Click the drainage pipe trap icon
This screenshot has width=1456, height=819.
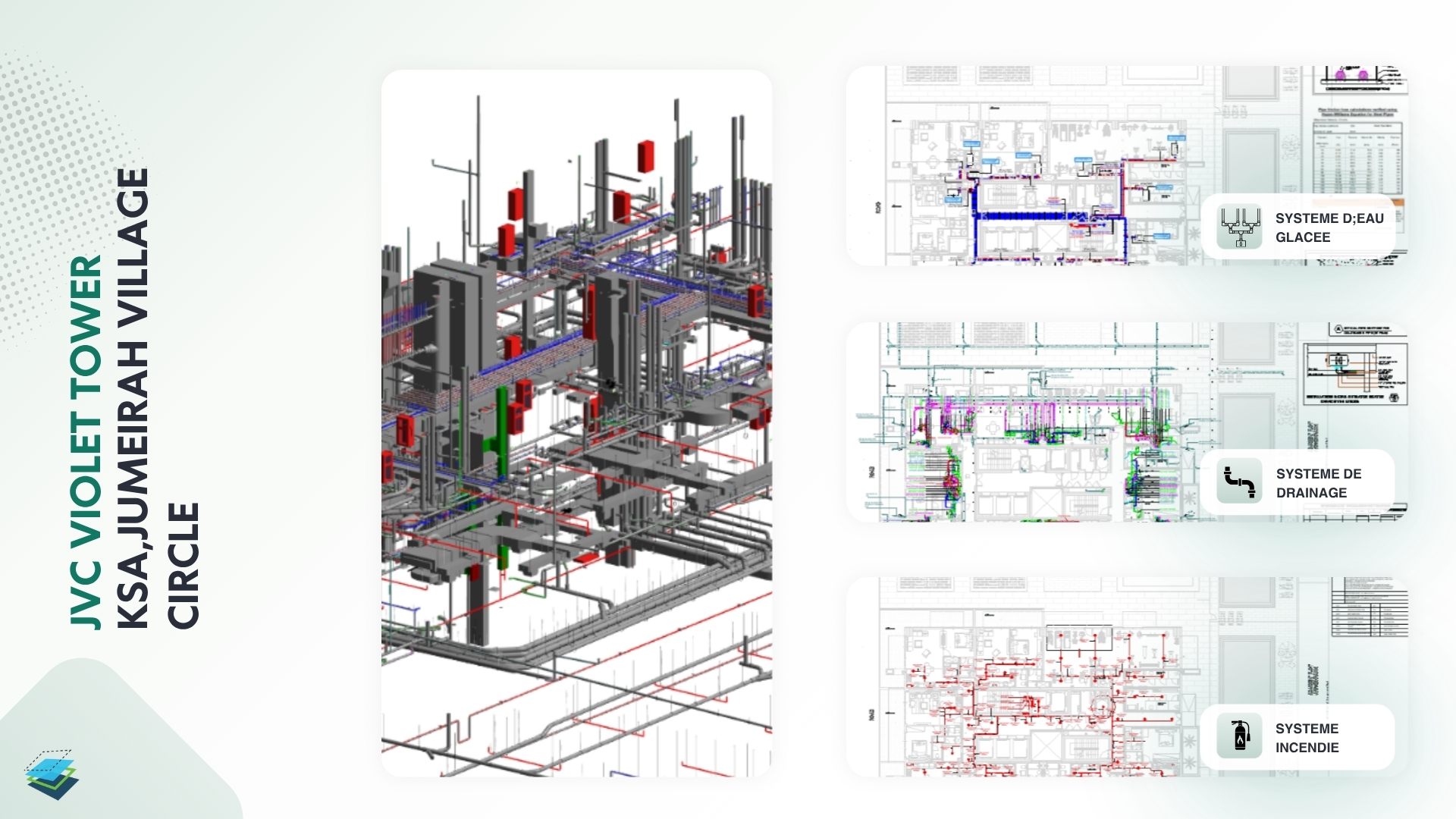click(1240, 482)
